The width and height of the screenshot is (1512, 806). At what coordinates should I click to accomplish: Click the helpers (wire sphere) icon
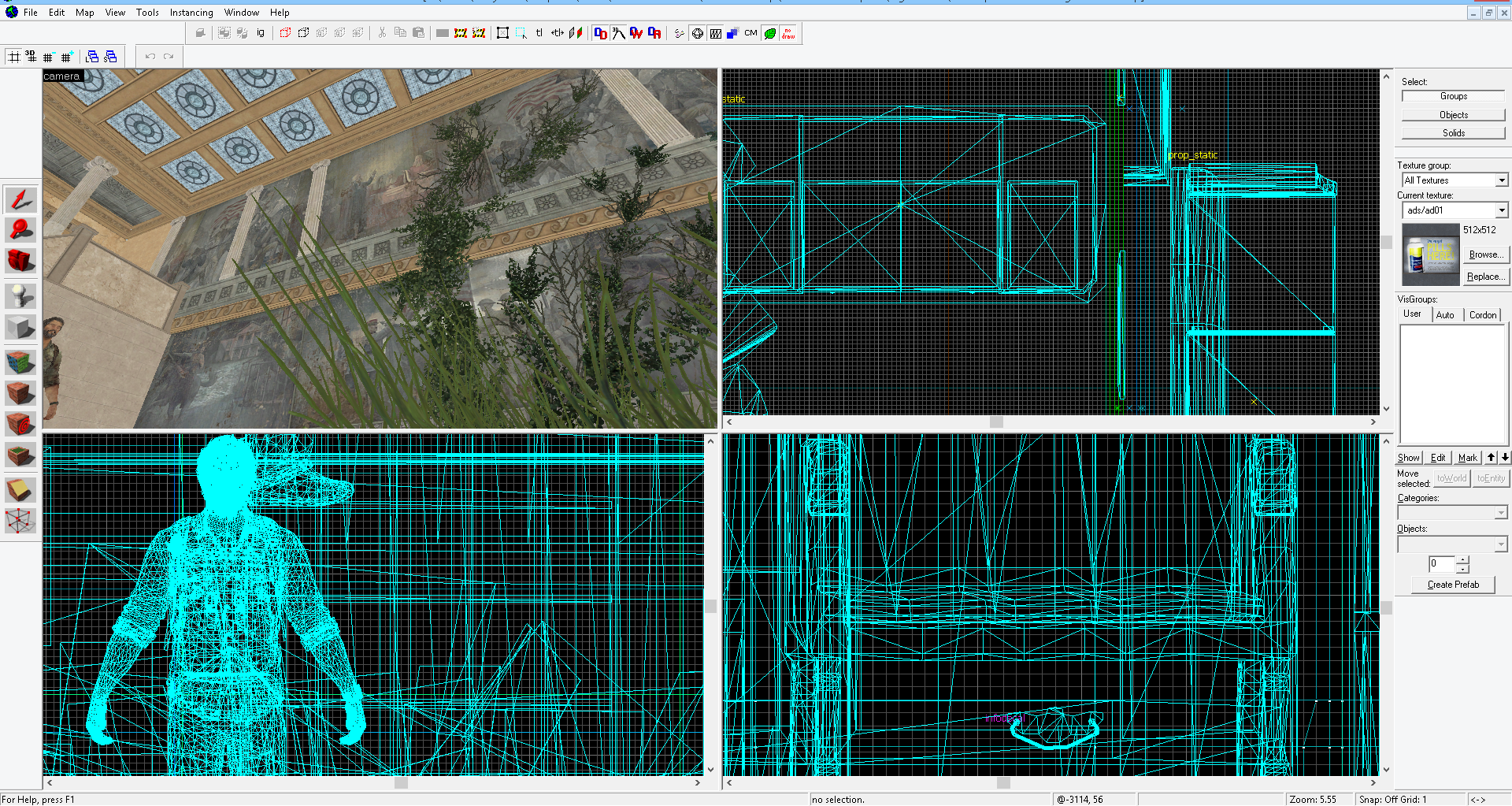click(x=698, y=33)
